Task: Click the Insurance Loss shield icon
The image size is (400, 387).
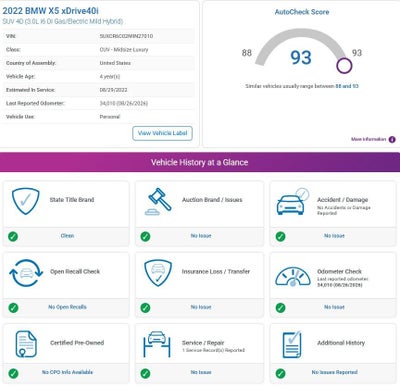Action: click(x=158, y=273)
